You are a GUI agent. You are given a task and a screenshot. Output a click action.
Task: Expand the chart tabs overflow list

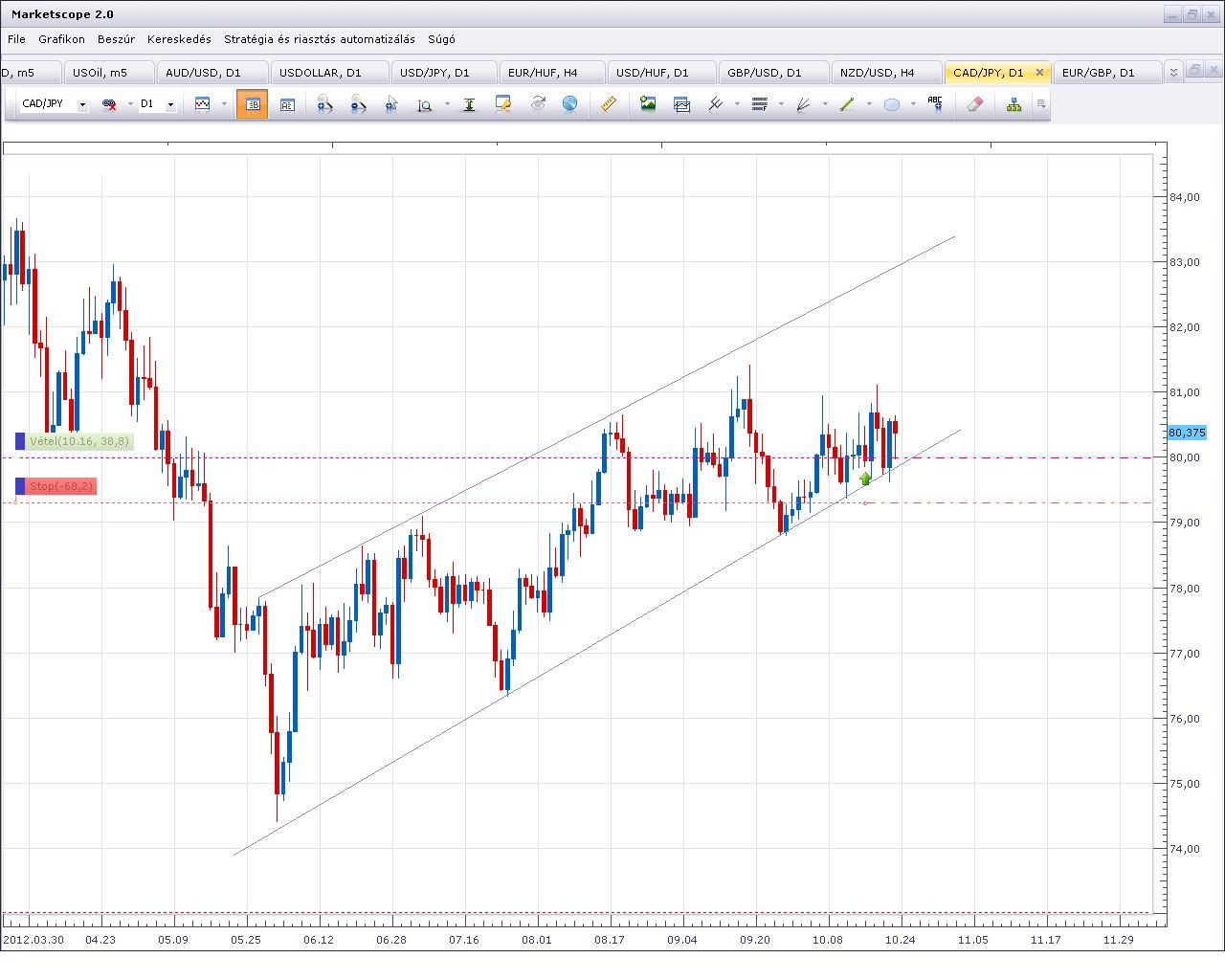click(1174, 72)
